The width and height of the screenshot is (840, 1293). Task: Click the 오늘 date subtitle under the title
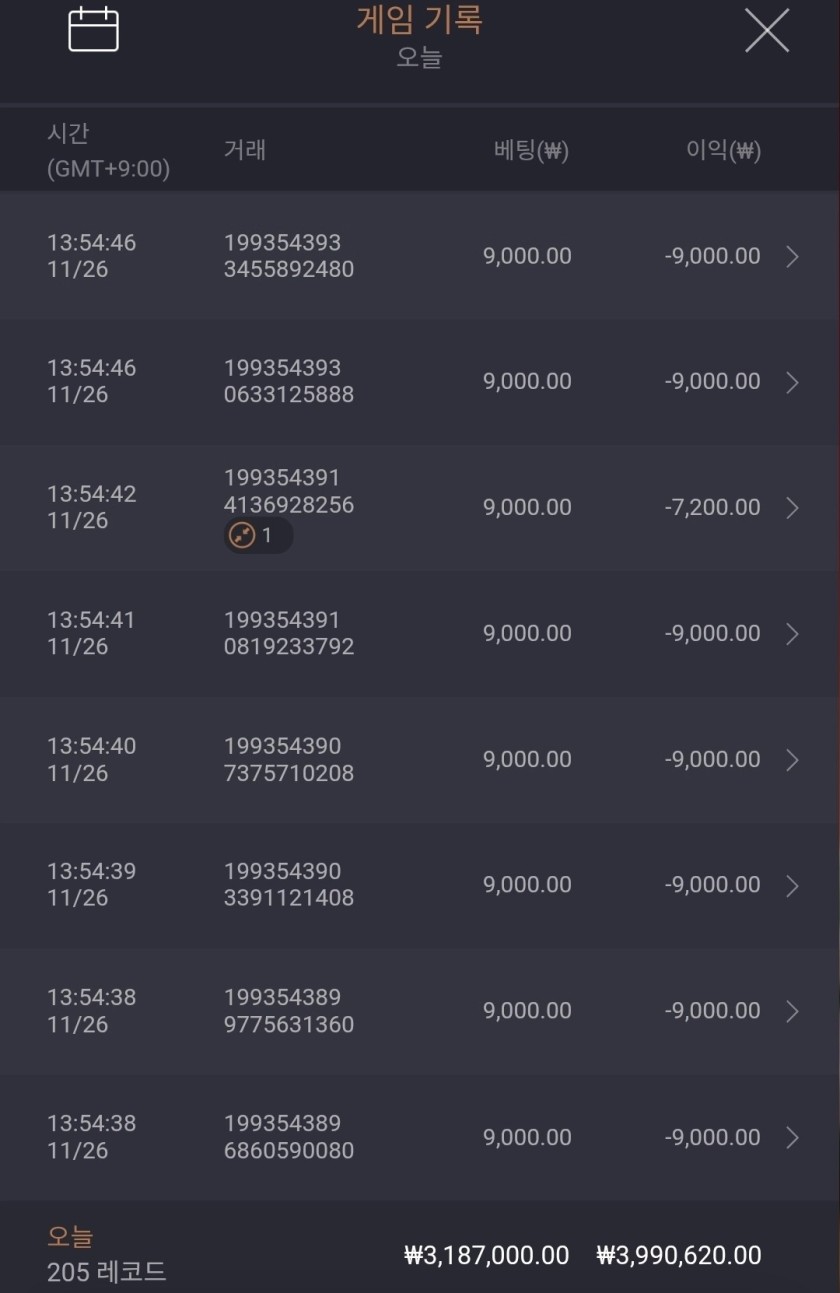pos(419,57)
